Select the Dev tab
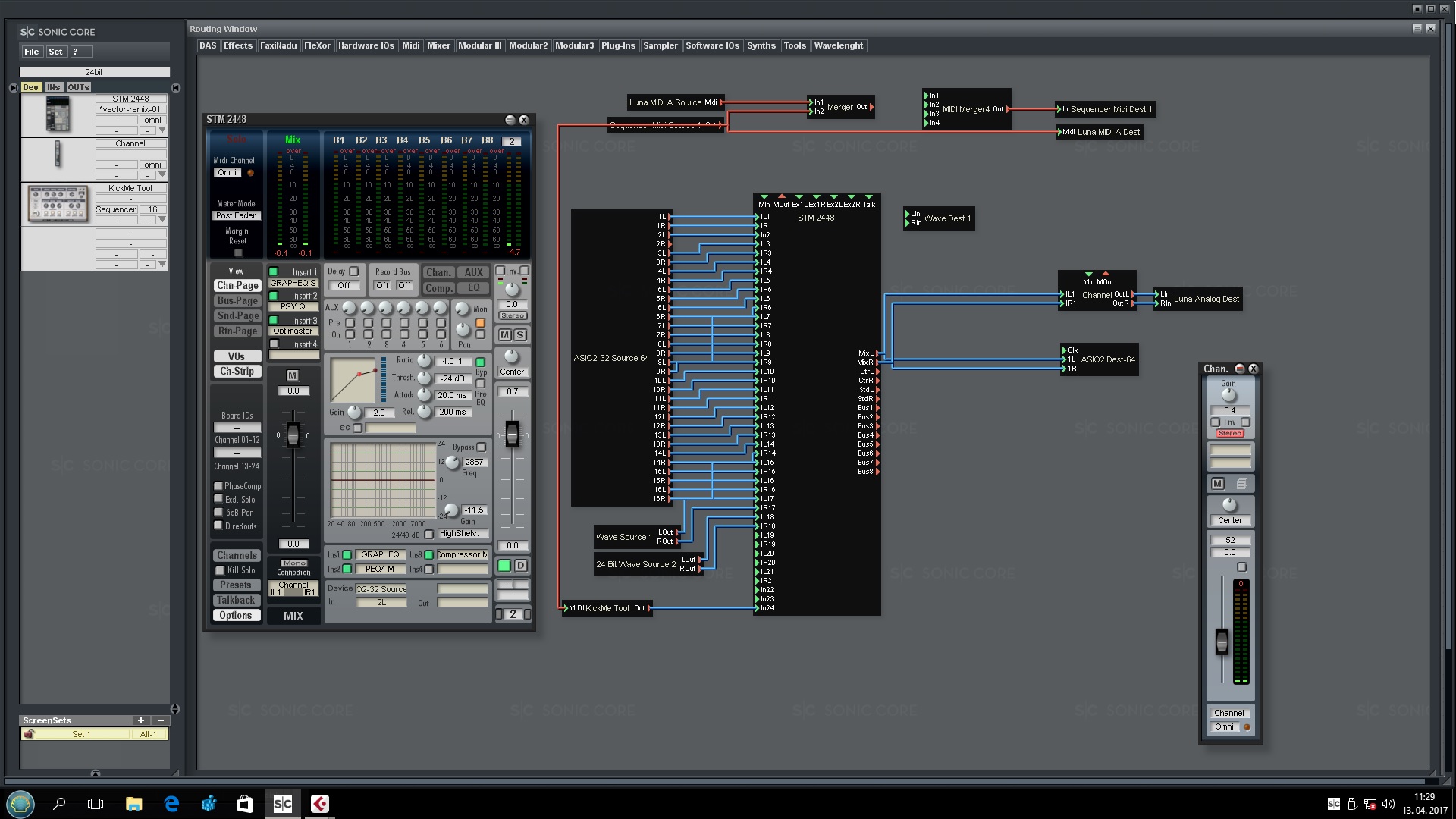Image resolution: width=1456 pixels, height=819 pixels. [x=30, y=87]
